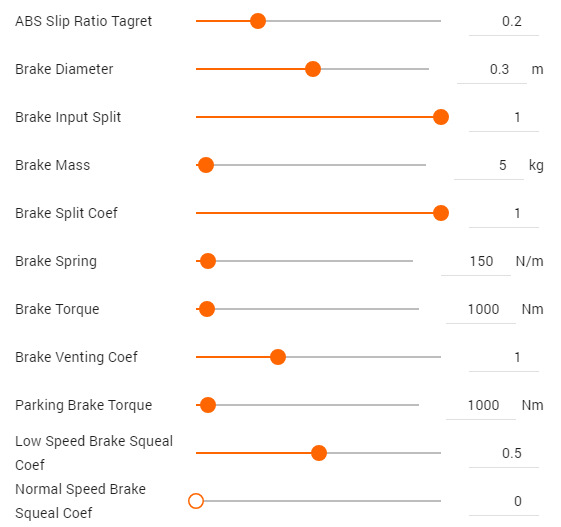
Task: Click the Brake Spring slider handle
Action: 208,261
